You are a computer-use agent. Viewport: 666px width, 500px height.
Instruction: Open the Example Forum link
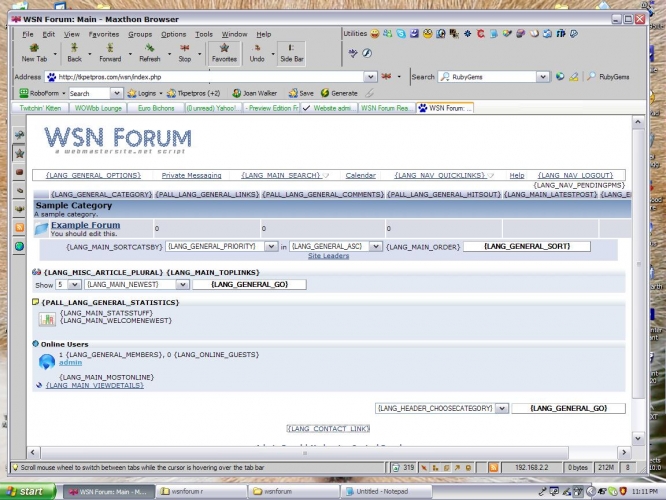tap(85, 225)
